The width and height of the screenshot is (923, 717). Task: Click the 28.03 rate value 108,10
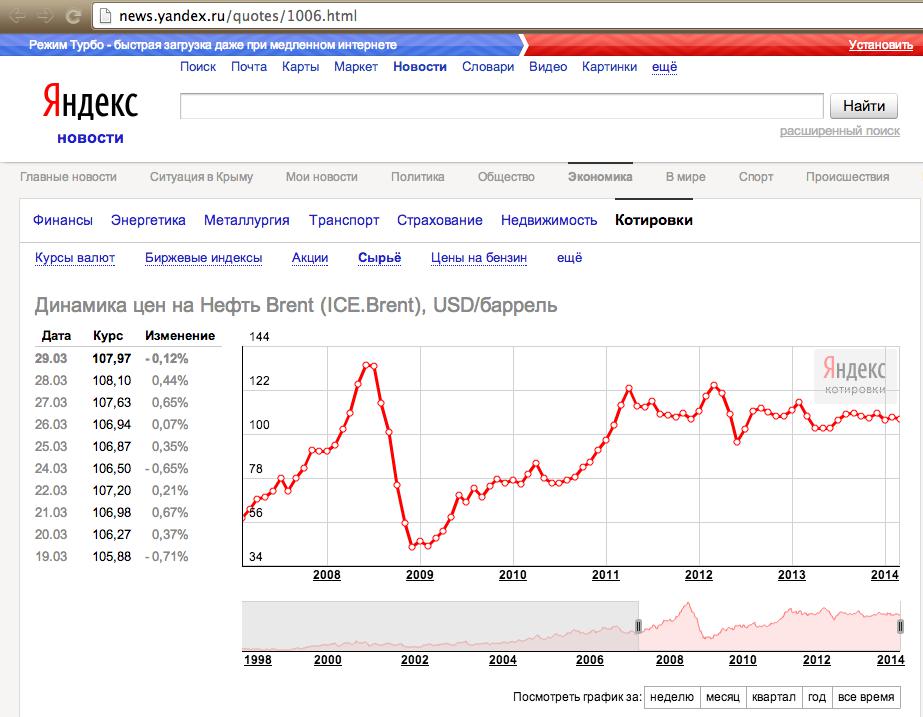click(112, 381)
